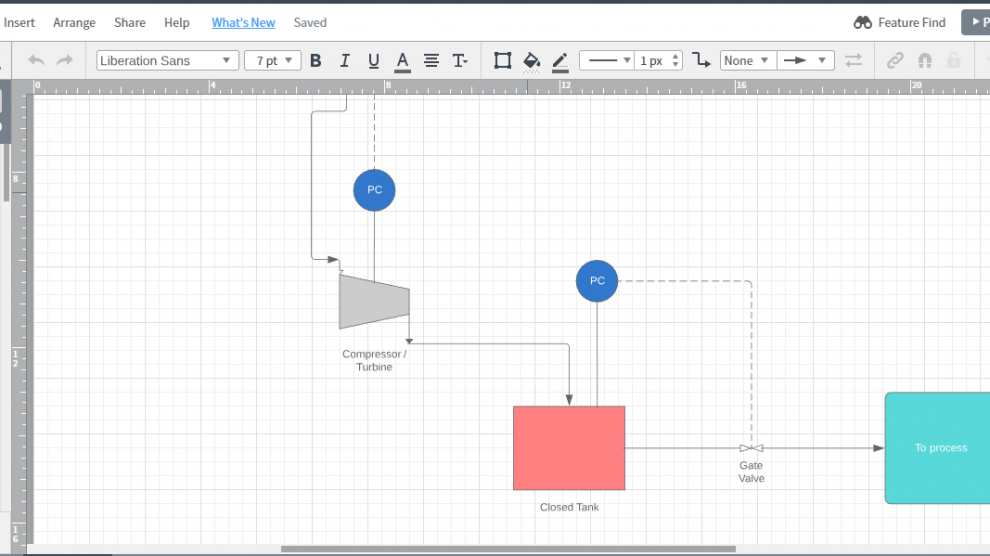Screen dimensions: 990x556
Task: Open the line style dropdown
Action: pyautogui.click(x=607, y=61)
